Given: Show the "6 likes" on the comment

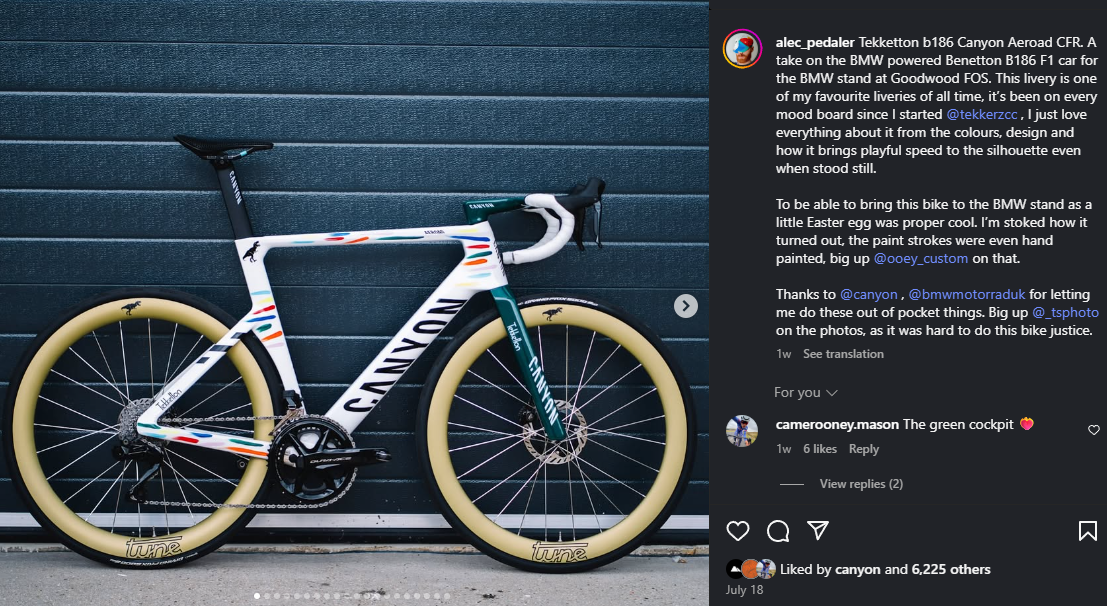Looking at the screenshot, I should click(x=820, y=449).
